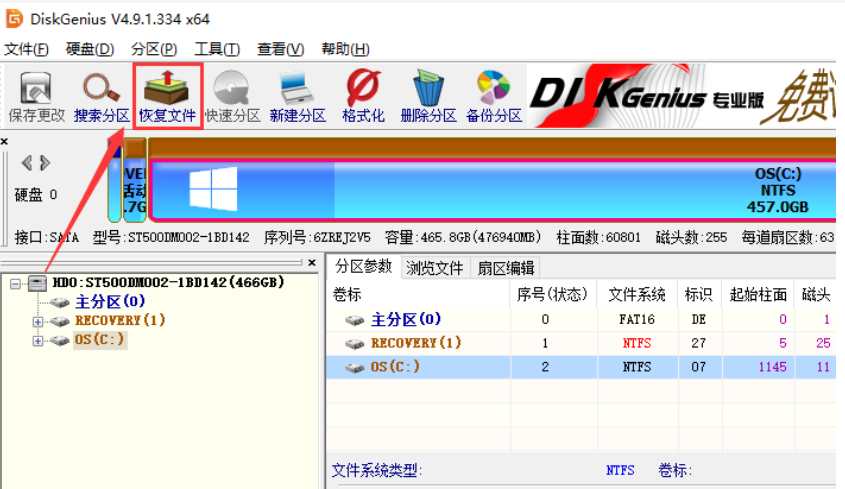Open the 文件(F) menu
Screen dimensions: 845x489
pyautogui.click(x=27, y=49)
